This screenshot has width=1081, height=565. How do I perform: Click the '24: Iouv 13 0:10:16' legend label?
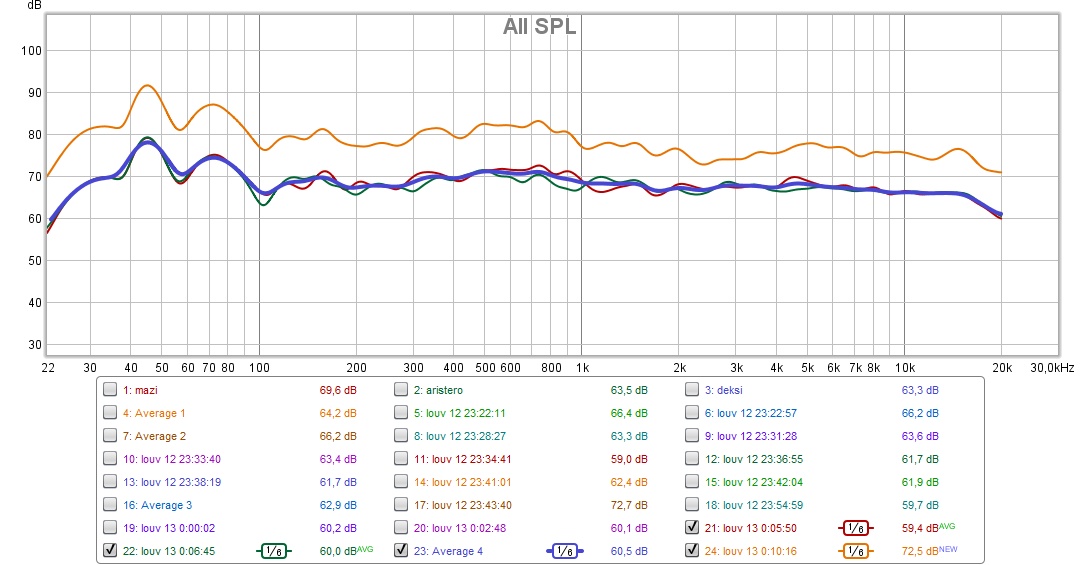point(751,551)
